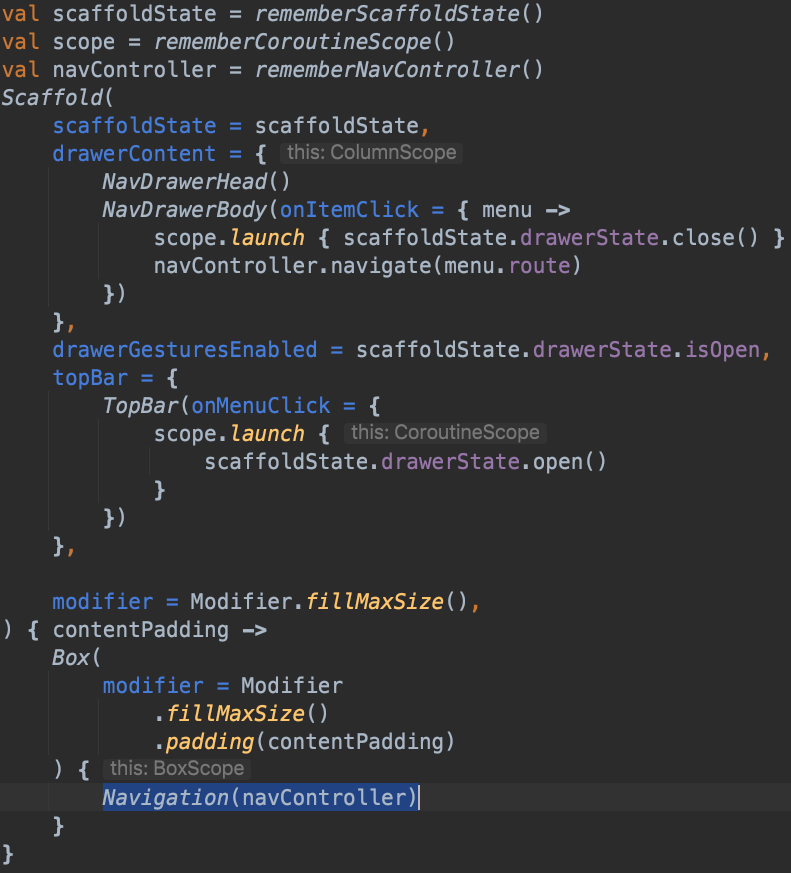Click the topBar parameter name
Image resolution: width=791 pixels, height=873 pixels.
pos(90,377)
